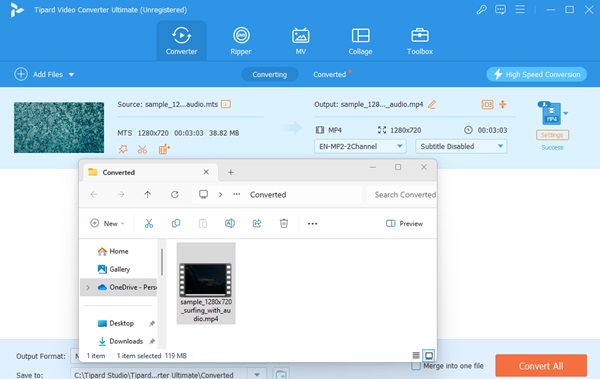The width and height of the screenshot is (600, 379).
Task: Expand the Add Files dropdown arrow
Action: pos(72,75)
